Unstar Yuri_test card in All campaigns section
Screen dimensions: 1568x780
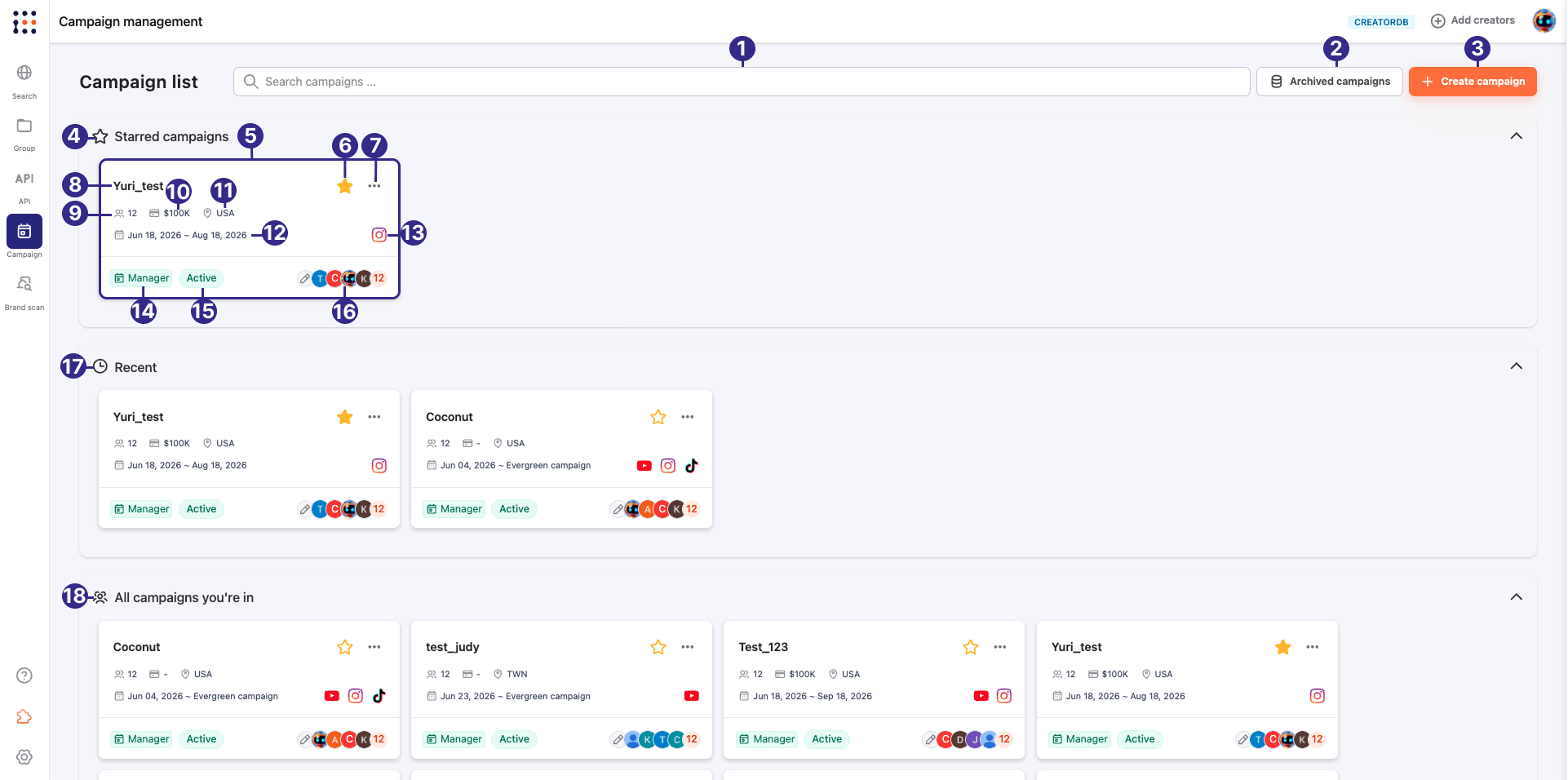[x=1283, y=647]
